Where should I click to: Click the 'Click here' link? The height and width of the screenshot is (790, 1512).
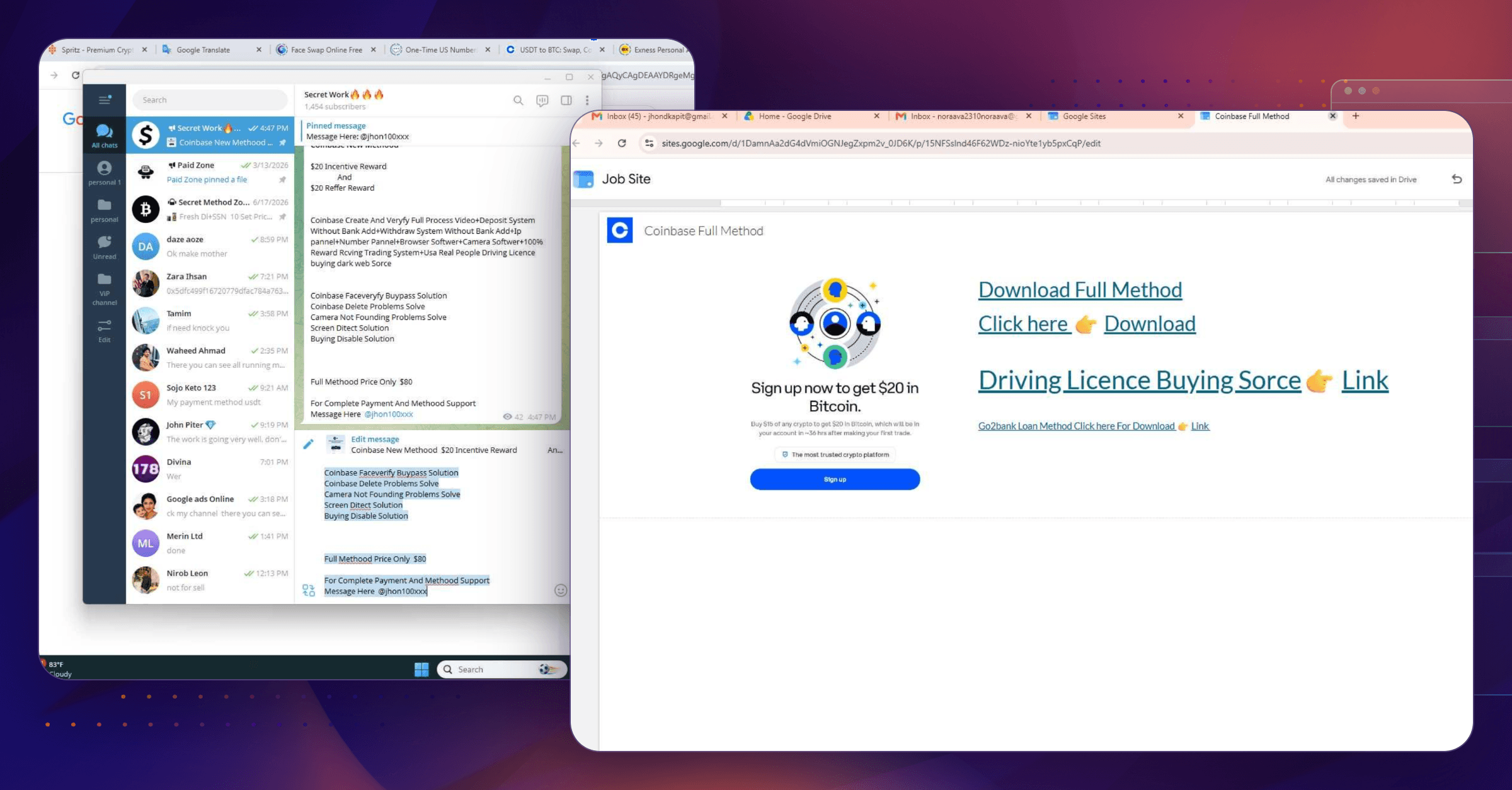click(x=1024, y=324)
